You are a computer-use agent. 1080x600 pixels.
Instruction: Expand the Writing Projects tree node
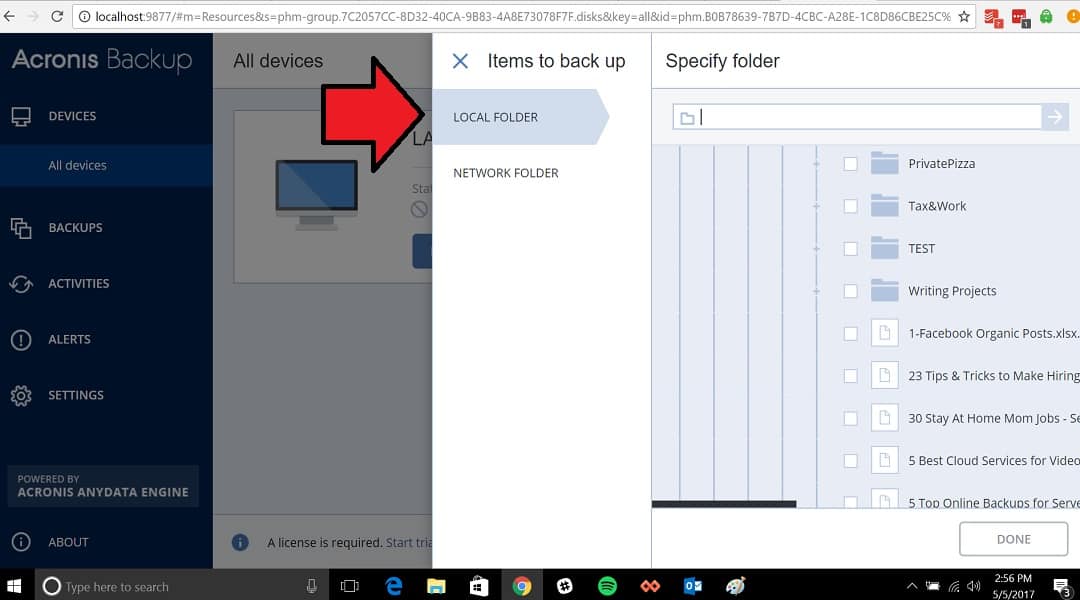(x=817, y=291)
